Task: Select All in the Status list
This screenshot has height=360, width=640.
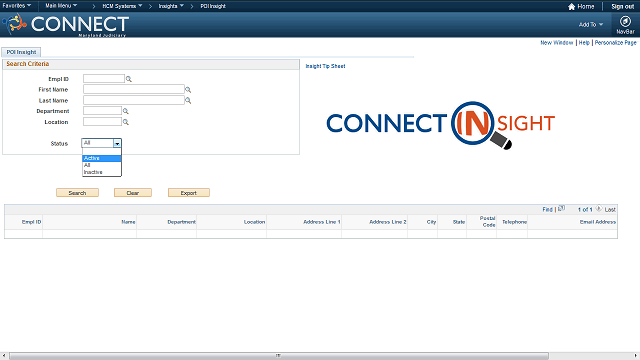Action: tap(102, 165)
